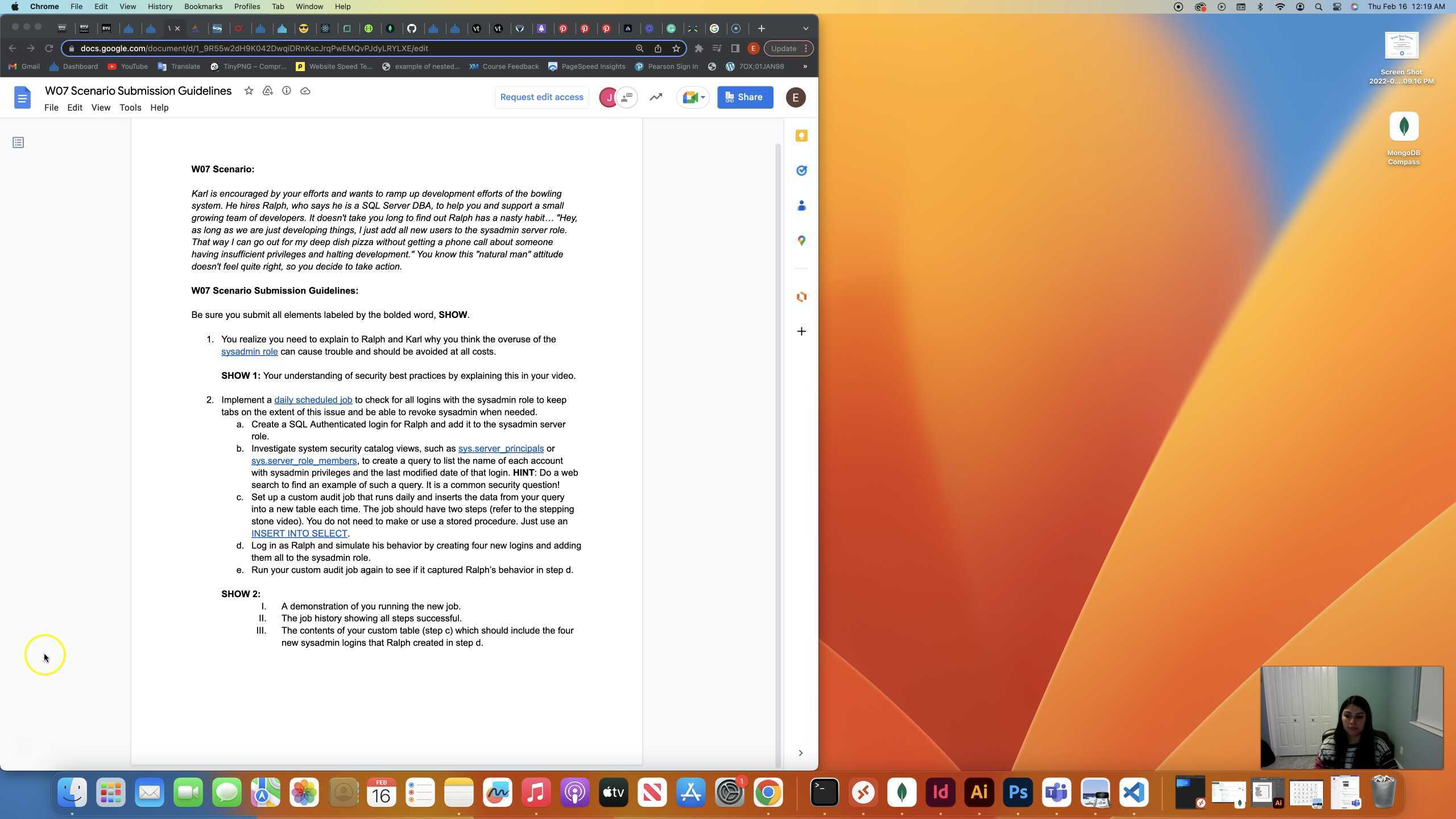Open the activity dashboard trend icon
1456x819 pixels.
(x=656, y=97)
